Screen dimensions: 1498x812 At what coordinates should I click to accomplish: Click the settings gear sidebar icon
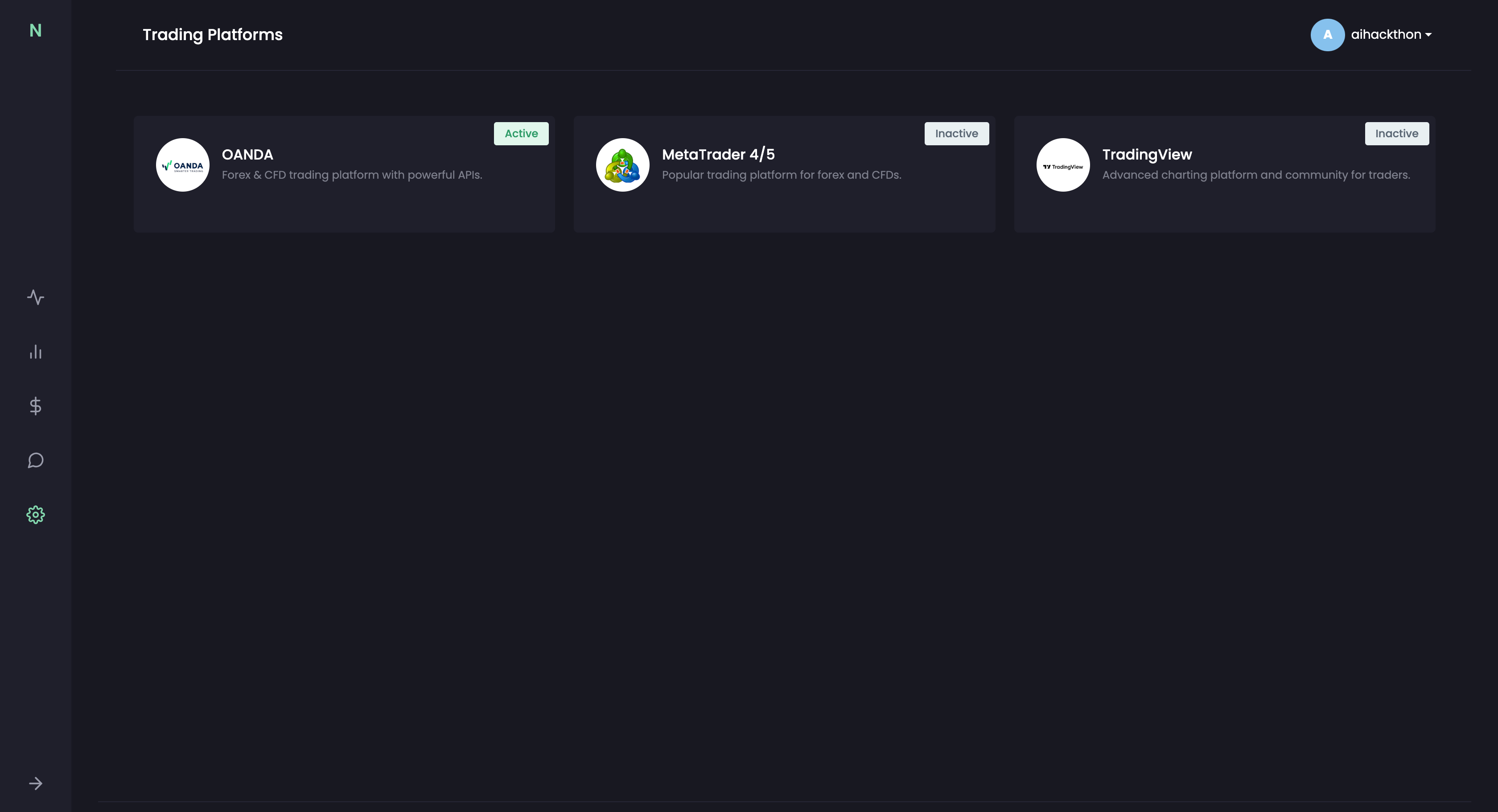[36, 514]
